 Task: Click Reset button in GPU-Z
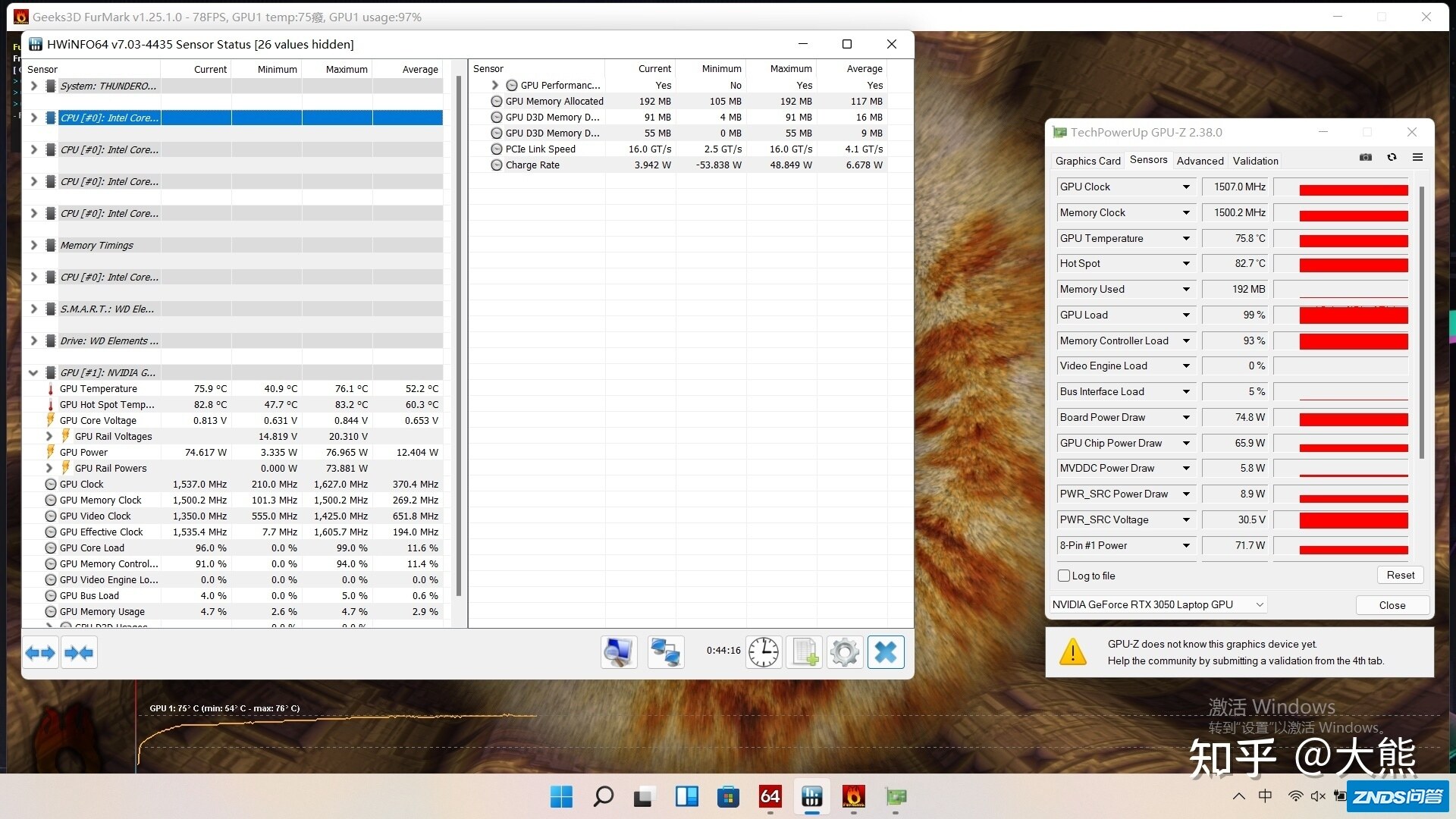[x=1400, y=575]
